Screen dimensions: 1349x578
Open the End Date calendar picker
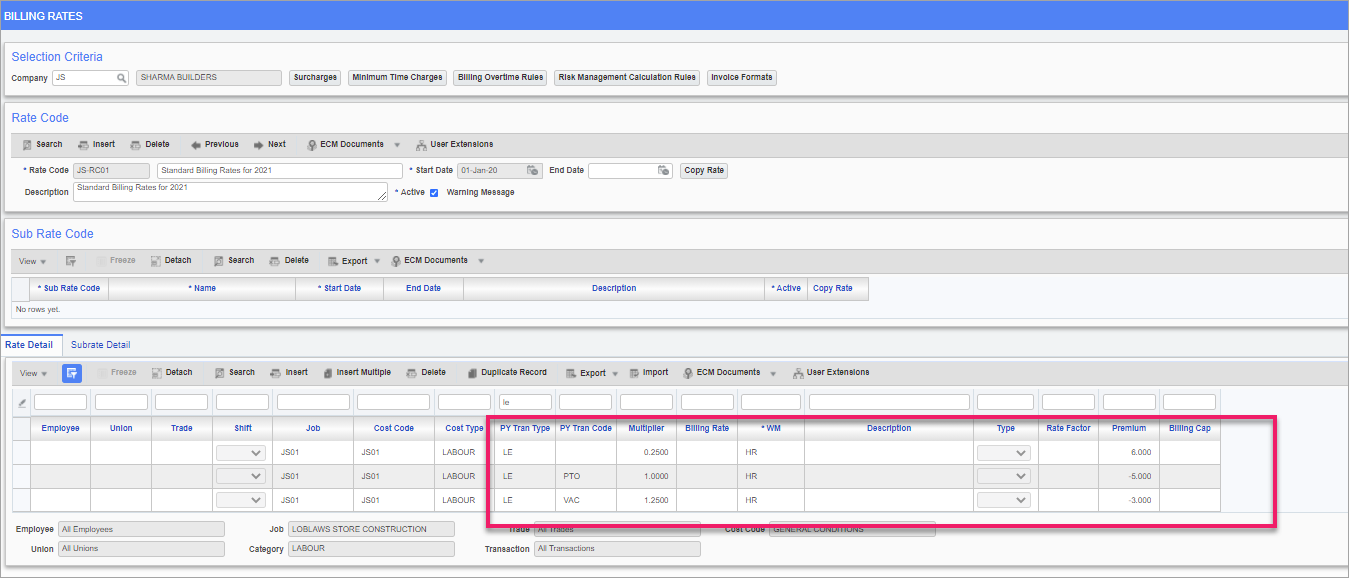pos(664,171)
